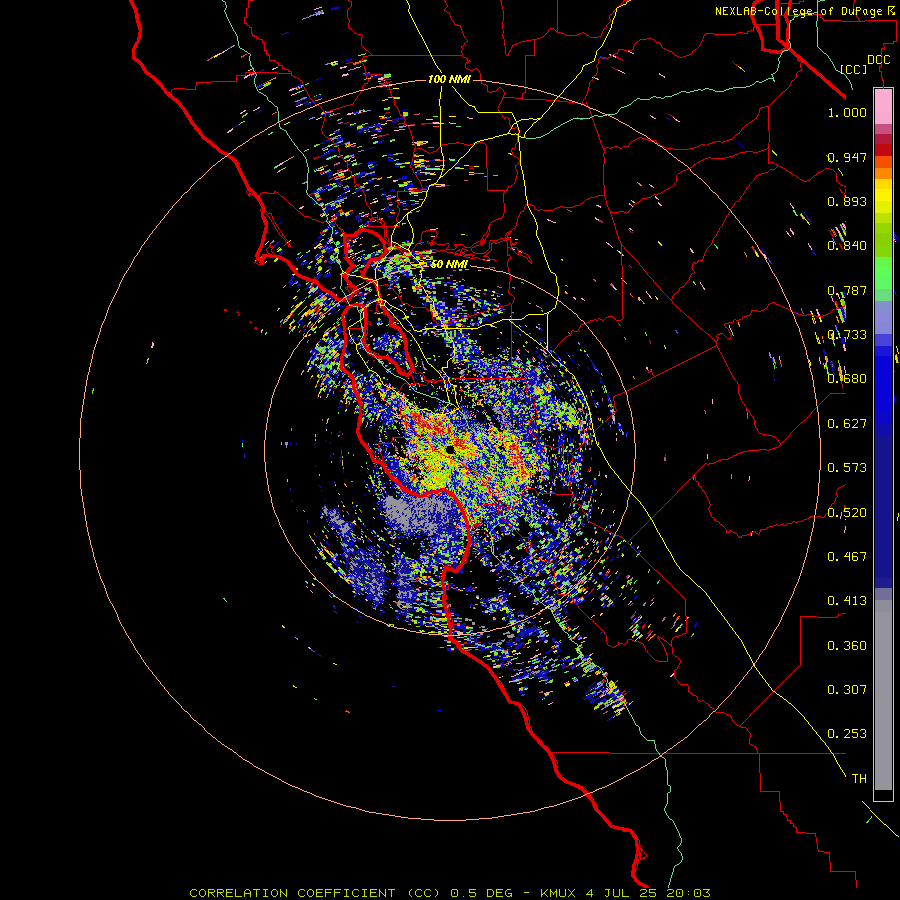Viewport: 900px width, 900px height.
Task: Click the 100 NMI range ring label
Action: click(x=449, y=79)
